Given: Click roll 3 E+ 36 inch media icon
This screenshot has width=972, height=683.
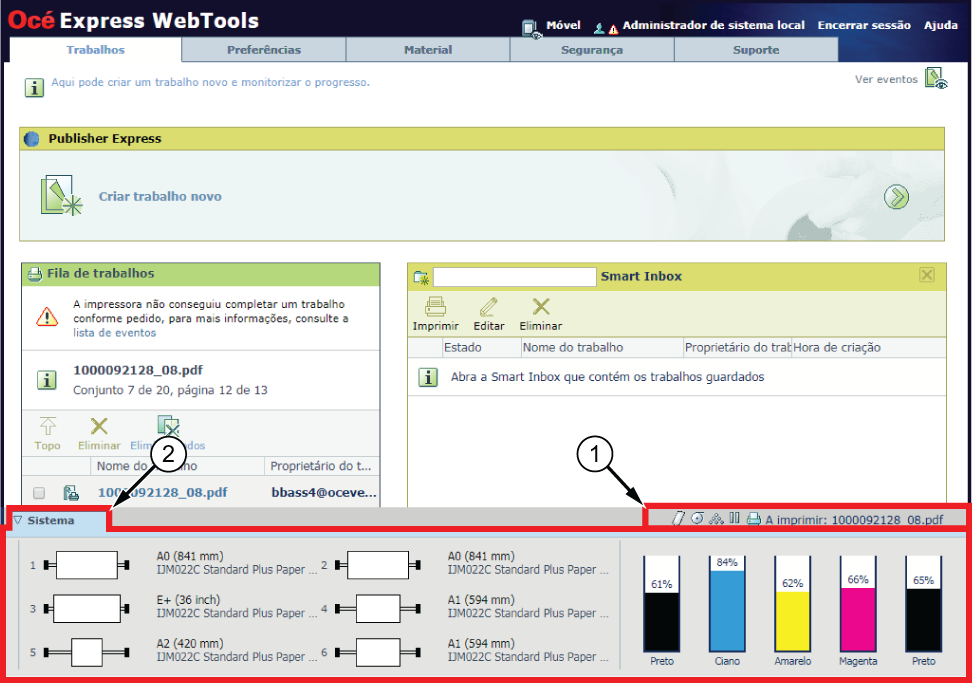Looking at the screenshot, I should pos(86,609).
